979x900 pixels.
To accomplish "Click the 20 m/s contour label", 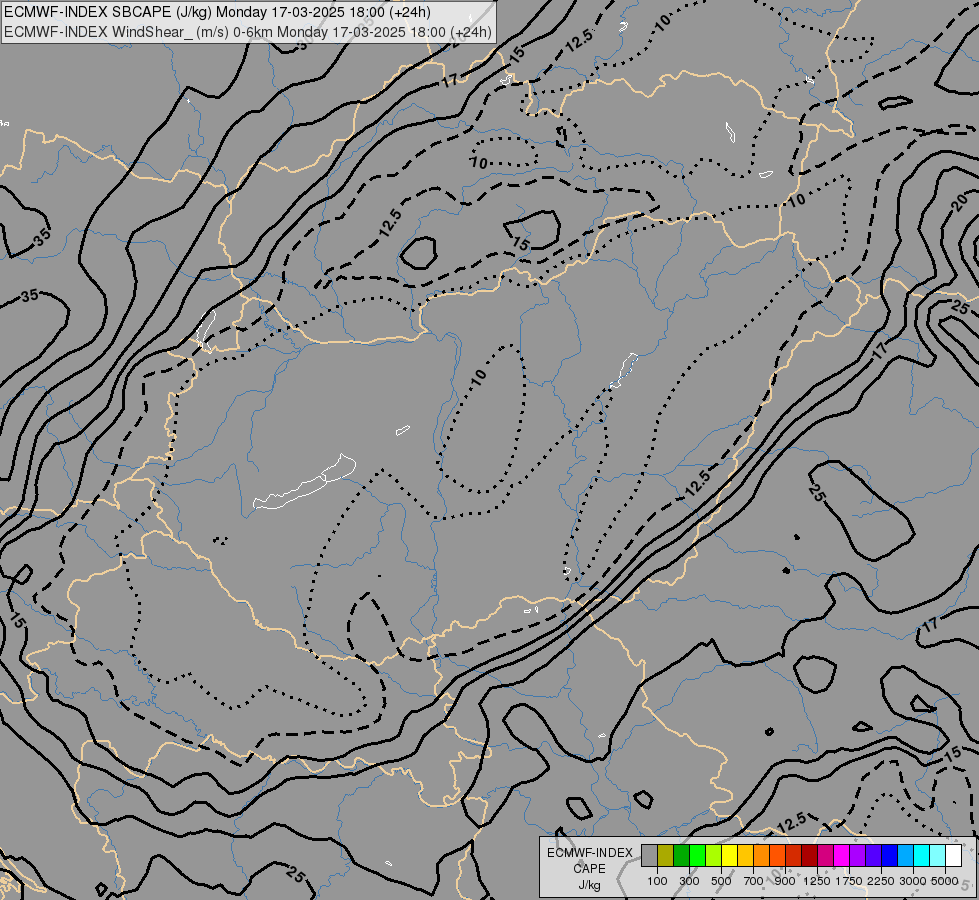I will click(962, 202).
